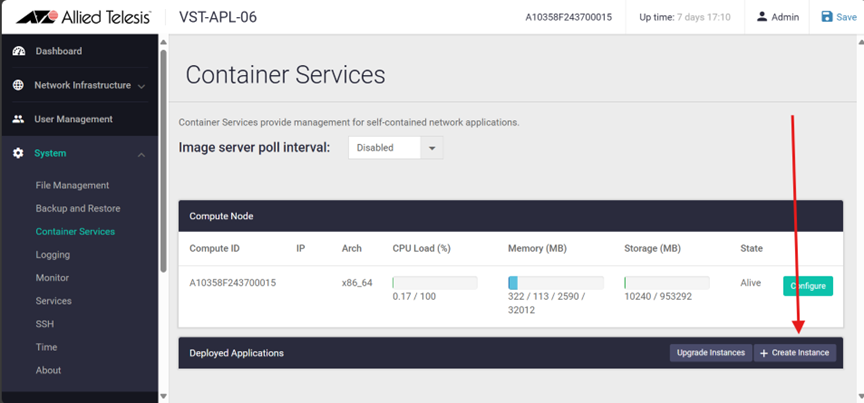This screenshot has width=864, height=403.
Task: Expand the Network Infrastructure chevron
Action: (x=142, y=87)
